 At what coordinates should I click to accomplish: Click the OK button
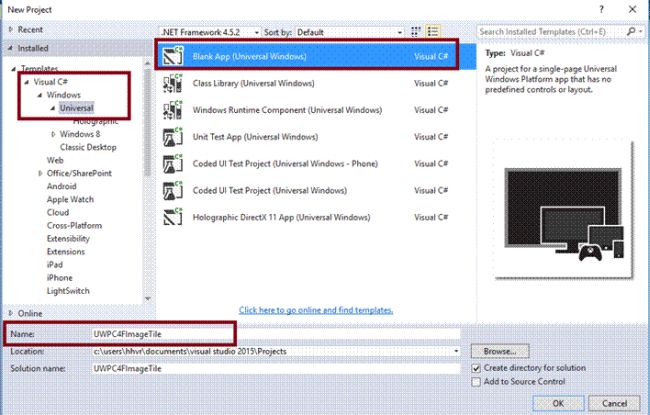(558, 403)
